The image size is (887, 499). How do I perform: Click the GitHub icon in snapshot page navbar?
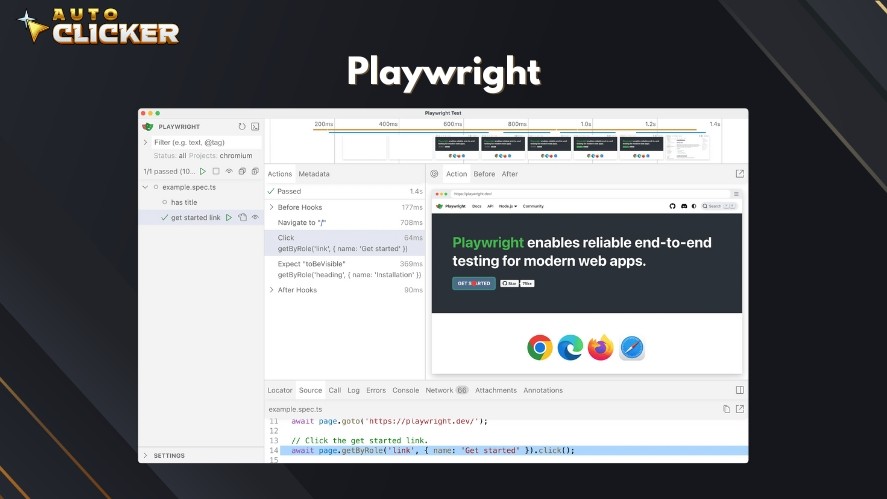click(x=672, y=207)
